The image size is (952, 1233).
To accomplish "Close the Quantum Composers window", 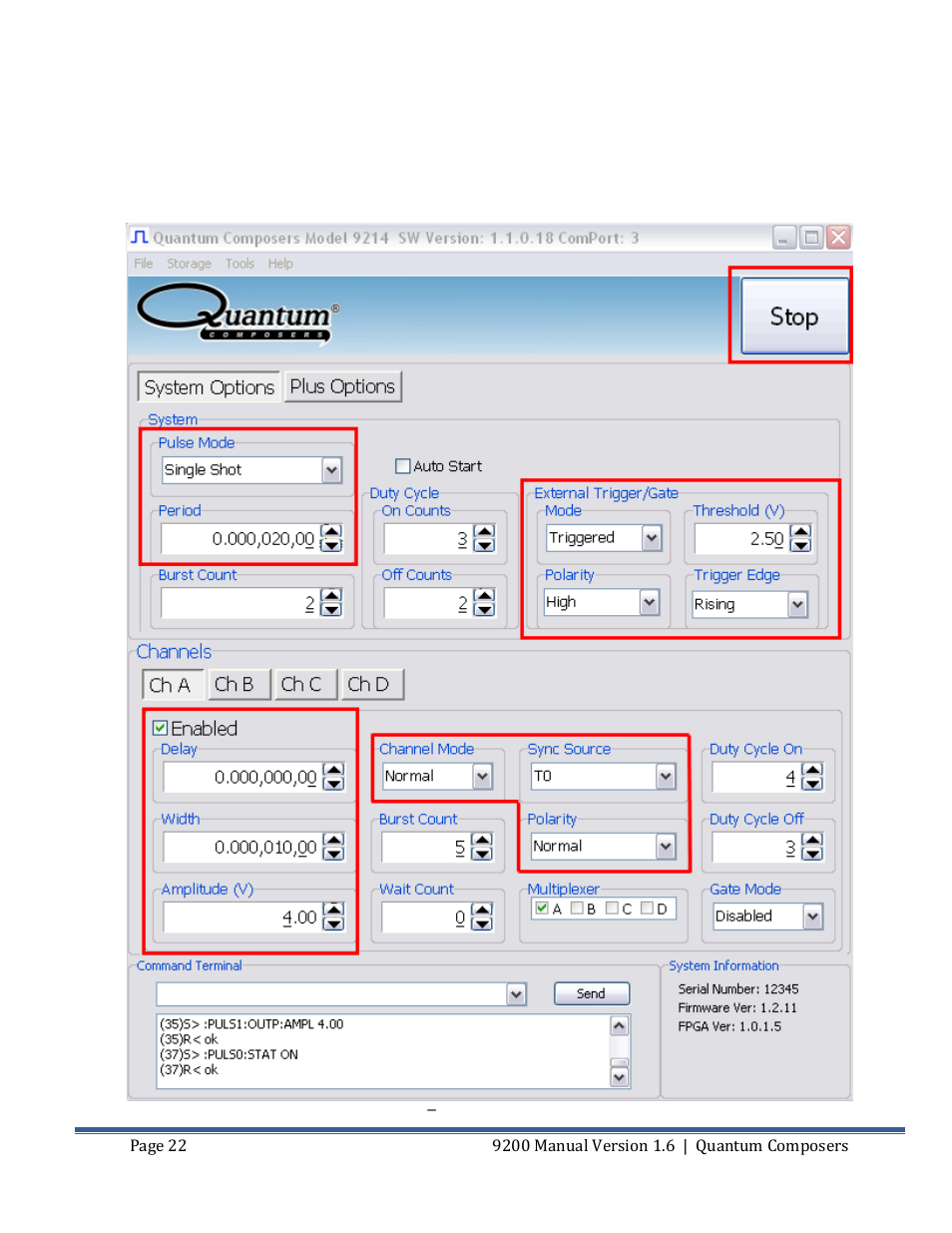I will pyautogui.click(x=838, y=238).
